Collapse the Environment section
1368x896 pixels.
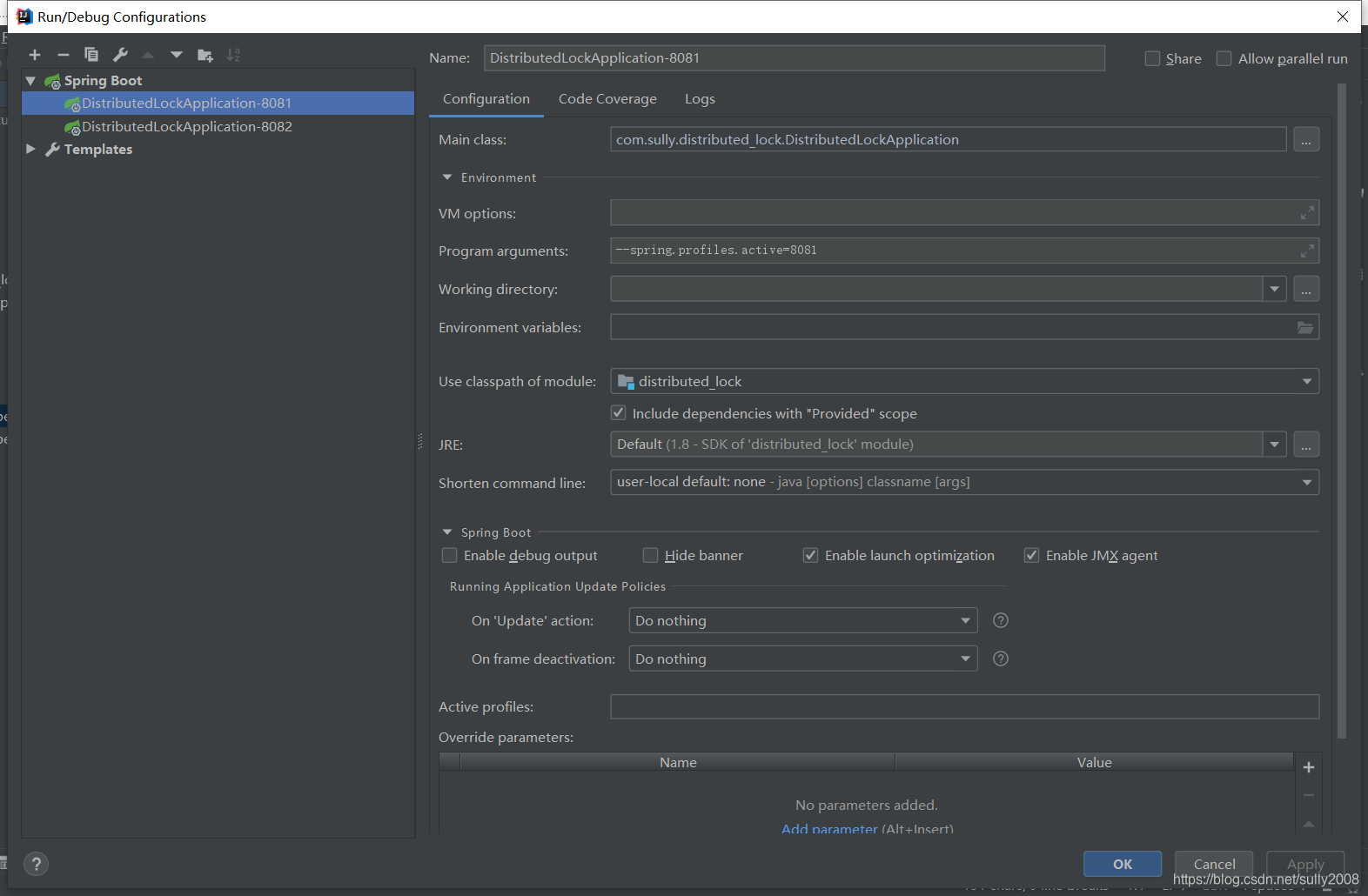[x=447, y=177]
